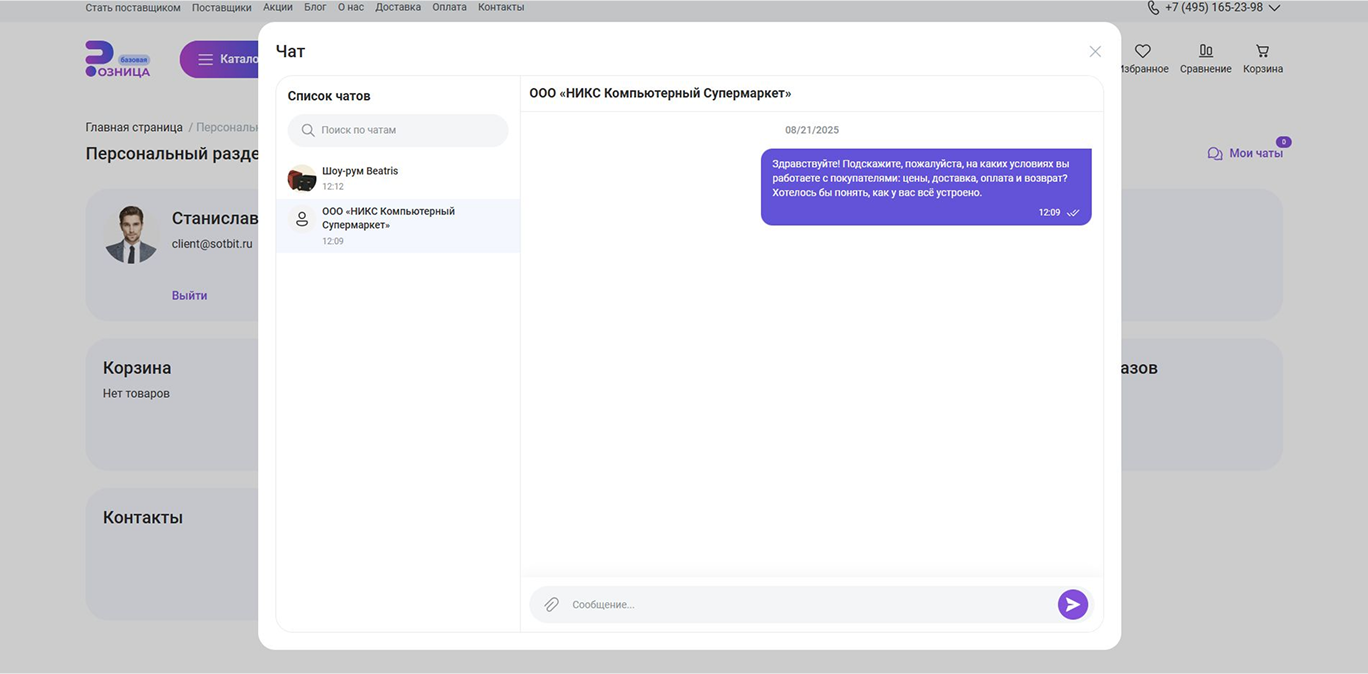1368x674 pixels.
Task: Click Нет товаров text in Корзина card
Action: (136, 394)
